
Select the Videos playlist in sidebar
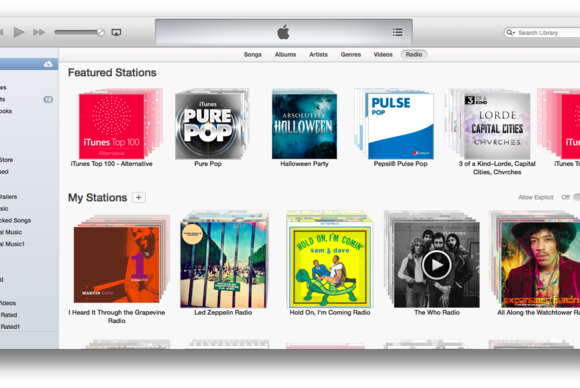click(8, 303)
